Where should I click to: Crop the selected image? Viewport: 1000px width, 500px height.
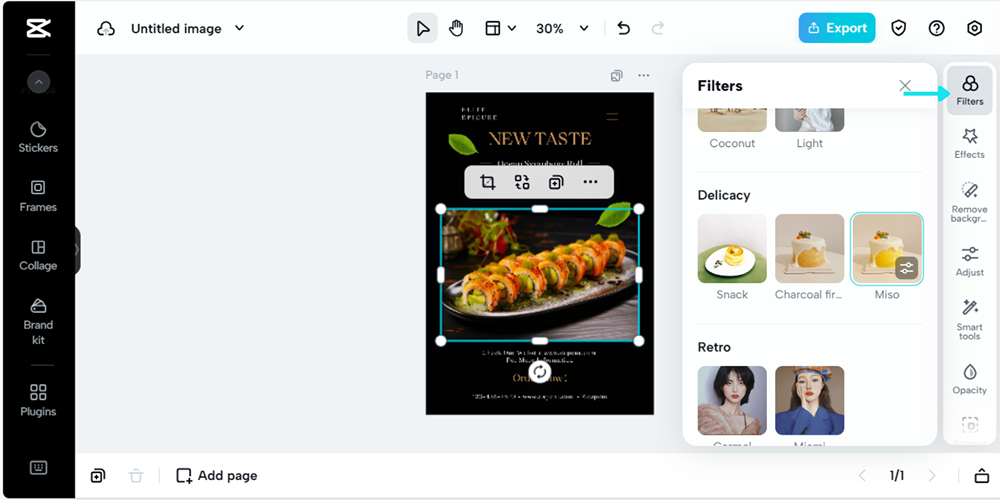[488, 182]
